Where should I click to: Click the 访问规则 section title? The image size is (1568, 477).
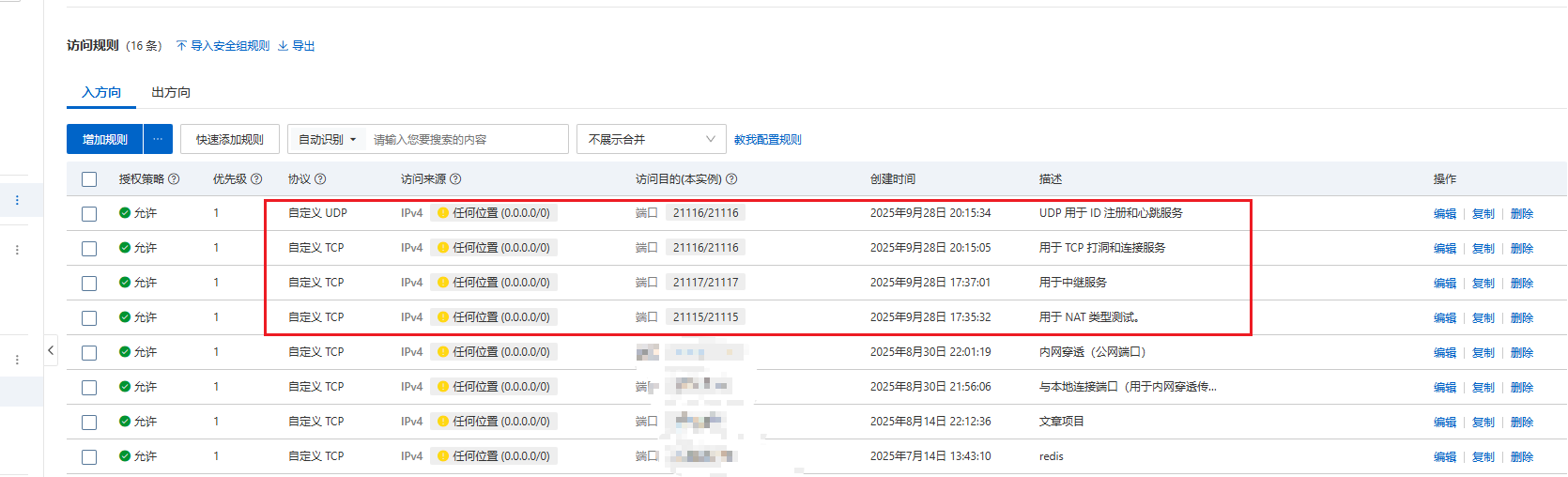point(93,45)
